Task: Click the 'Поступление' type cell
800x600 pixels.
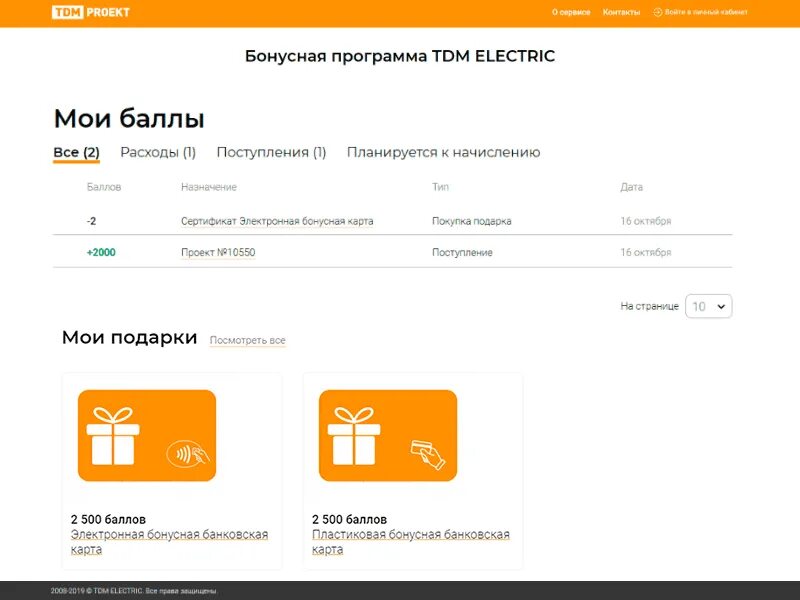Action: tap(462, 253)
